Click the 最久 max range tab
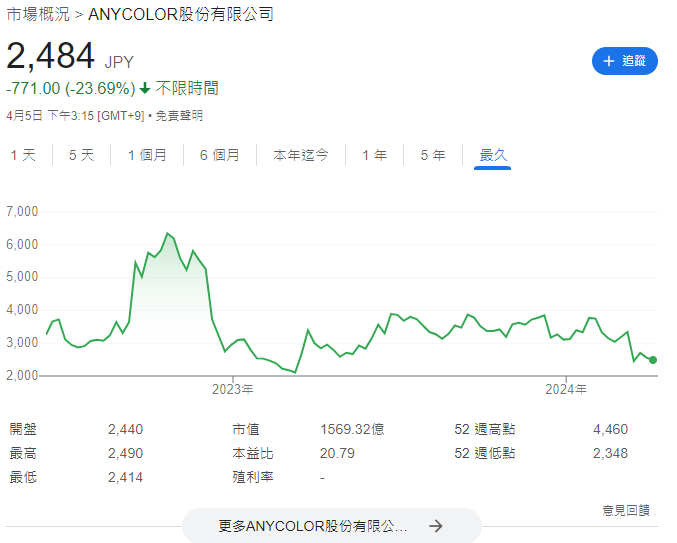 [493, 155]
